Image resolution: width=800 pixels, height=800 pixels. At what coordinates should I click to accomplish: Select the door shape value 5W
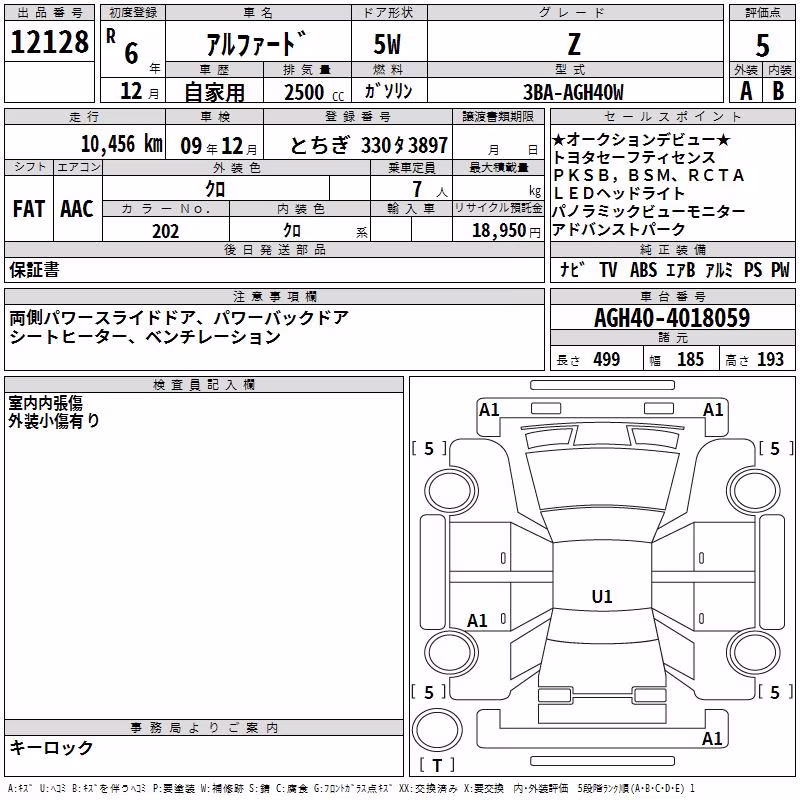pyautogui.click(x=387, y=44)
